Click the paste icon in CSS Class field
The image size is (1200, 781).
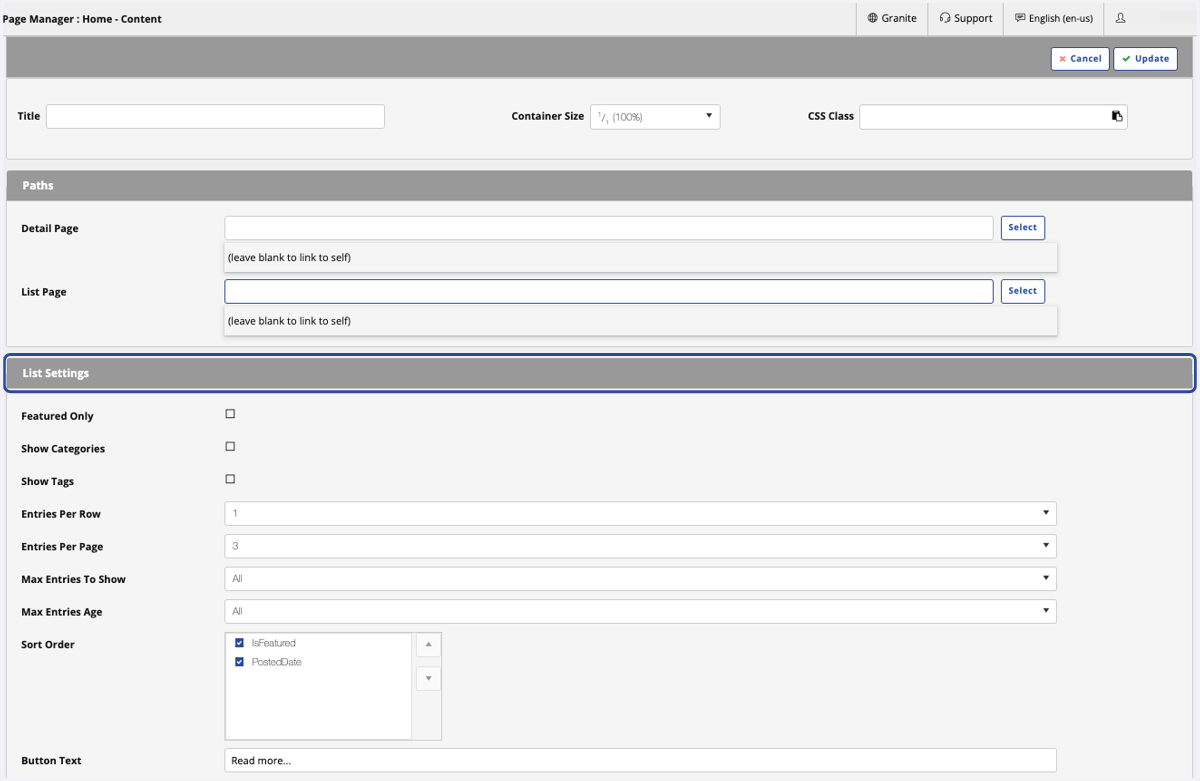[x=1117, y=116]
